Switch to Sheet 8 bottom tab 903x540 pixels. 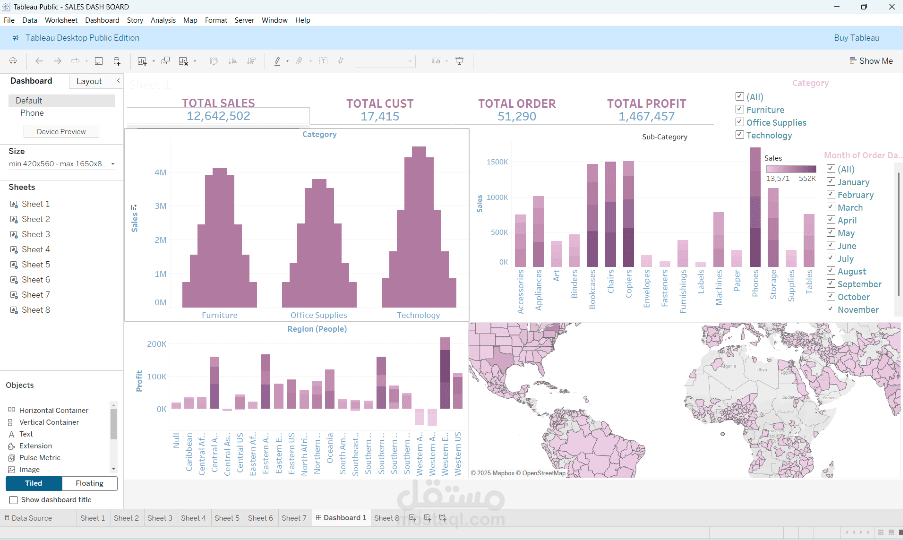click(386, 518)
